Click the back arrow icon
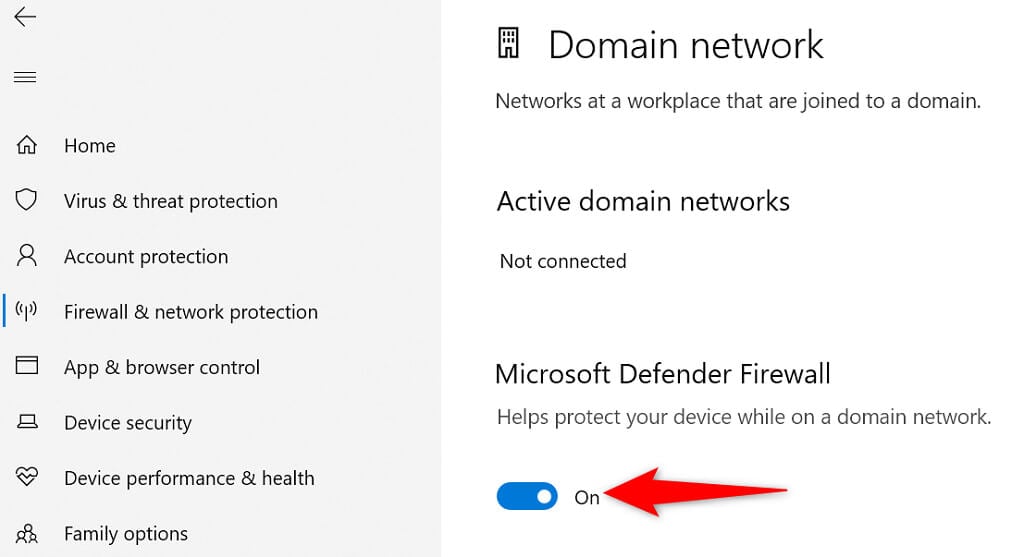 25,18
